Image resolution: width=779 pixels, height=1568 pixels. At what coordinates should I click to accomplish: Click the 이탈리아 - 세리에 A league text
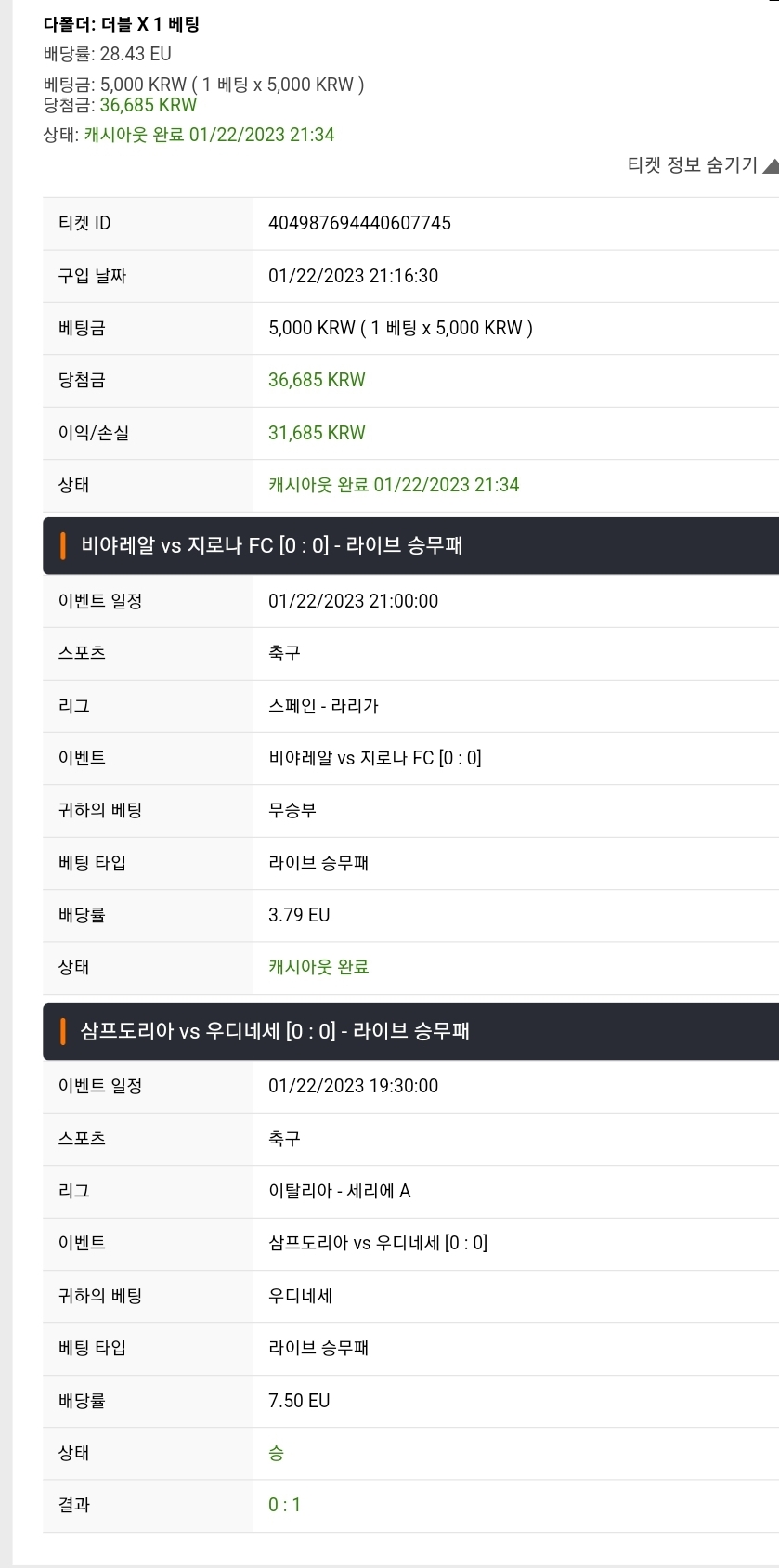click(x=339, y=1191)
